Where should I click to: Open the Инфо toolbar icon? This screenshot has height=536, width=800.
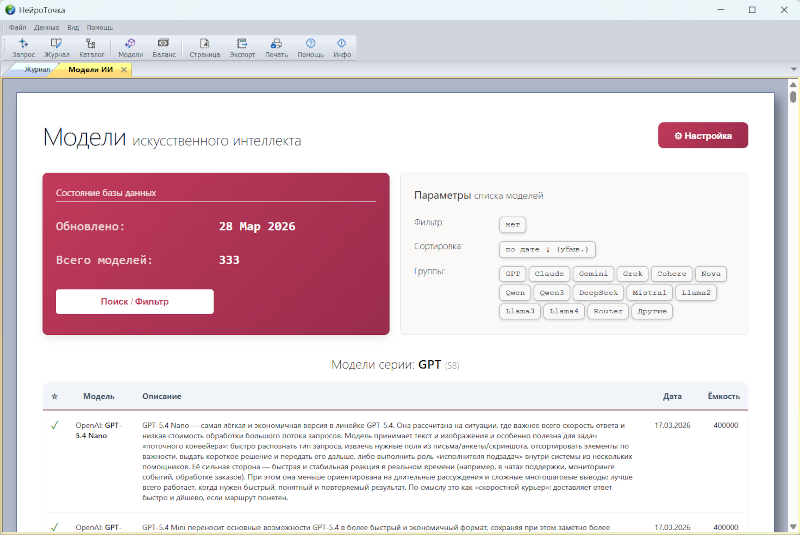(x=342, y=48)
